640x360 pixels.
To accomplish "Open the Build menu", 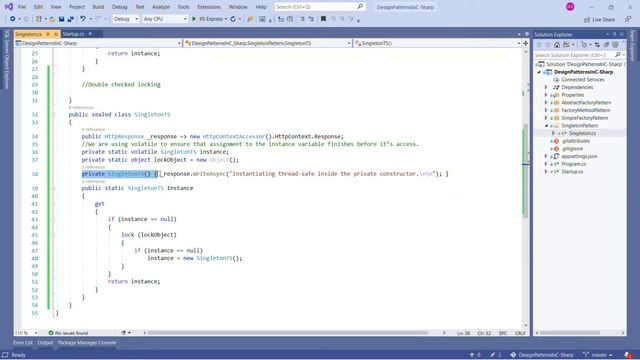I will pos(98,7).
